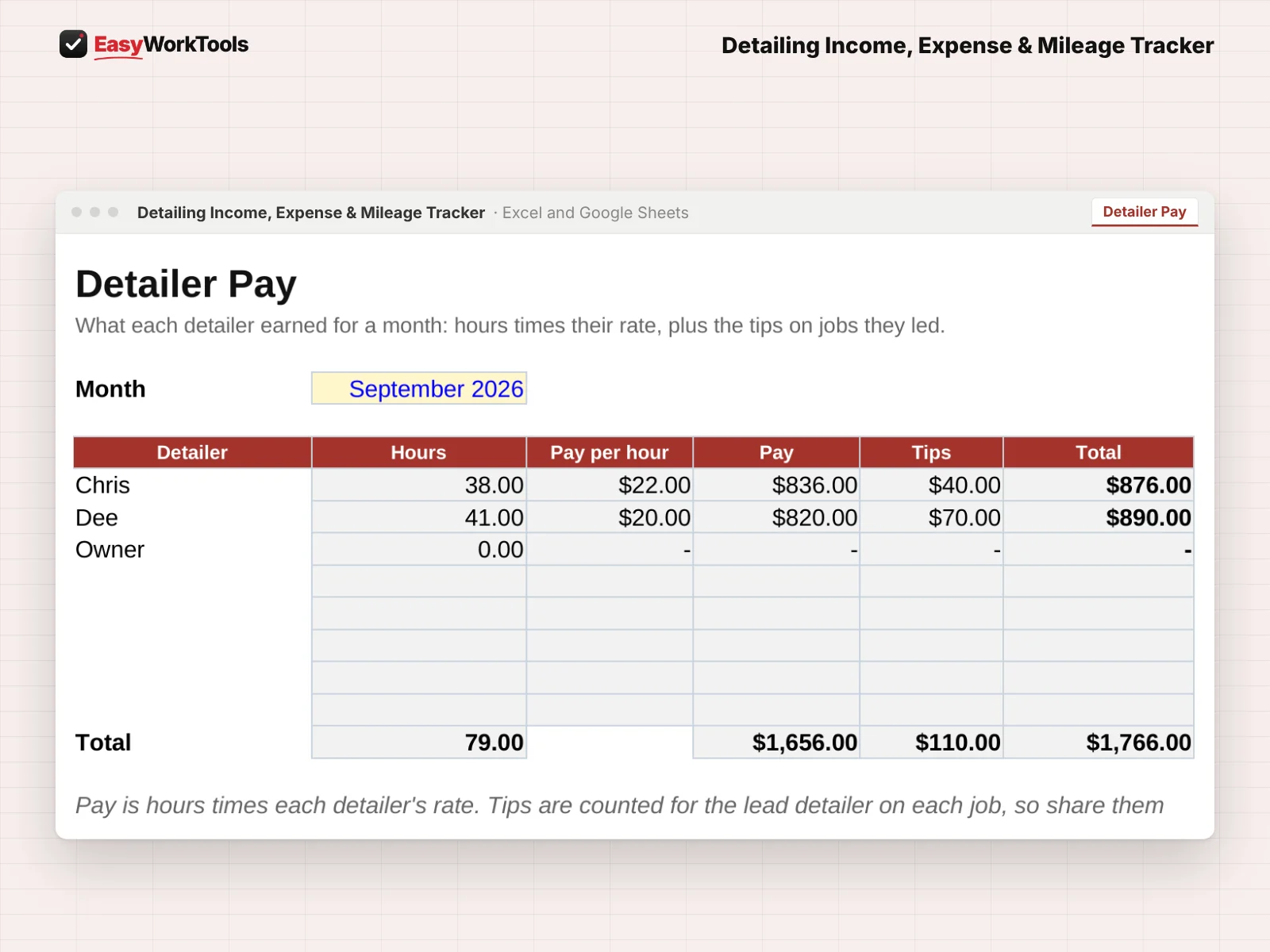Select the $70.00 tips cell

point(931,517)
